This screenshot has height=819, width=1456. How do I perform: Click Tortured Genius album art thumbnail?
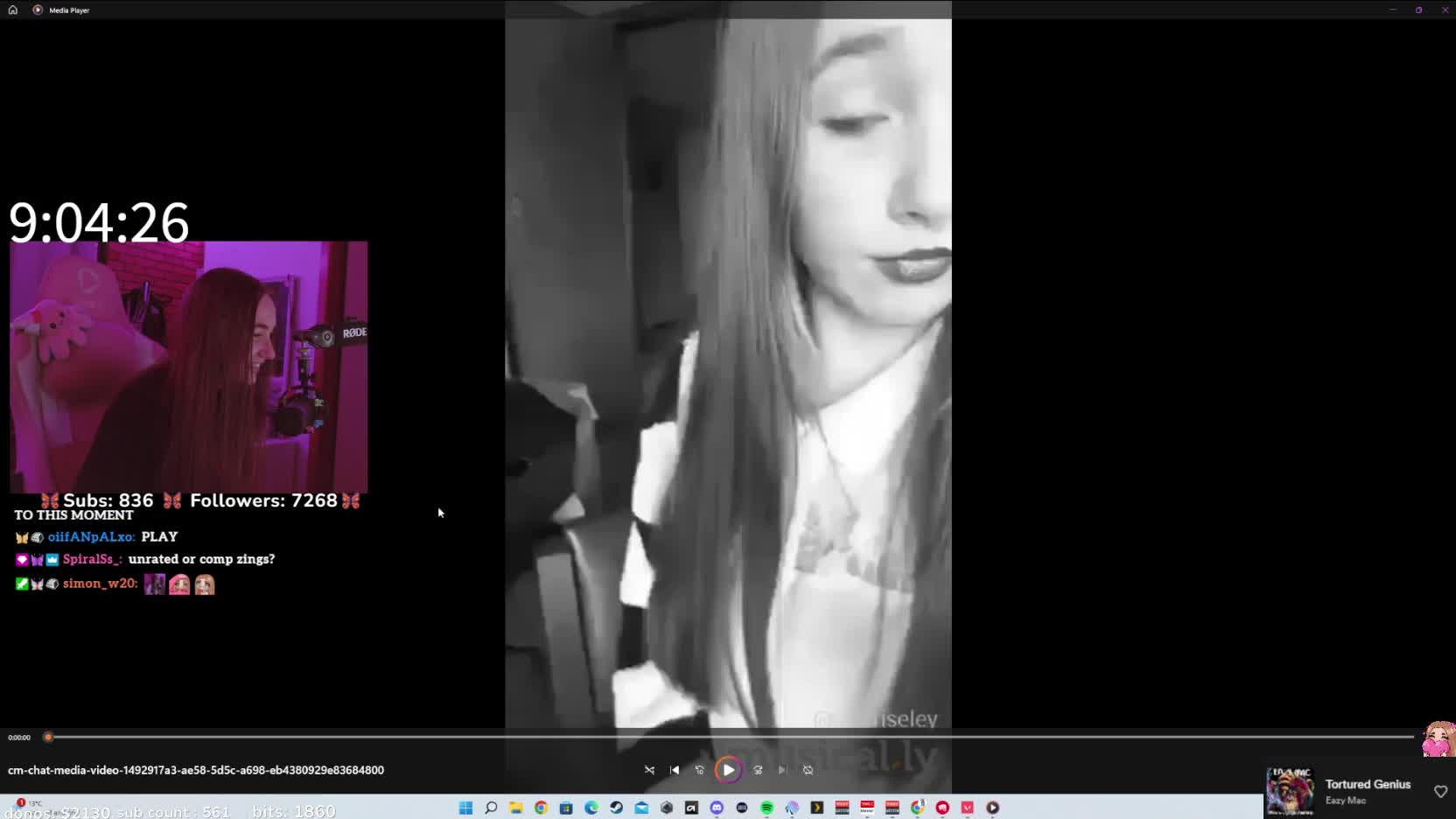(1290, 791)
